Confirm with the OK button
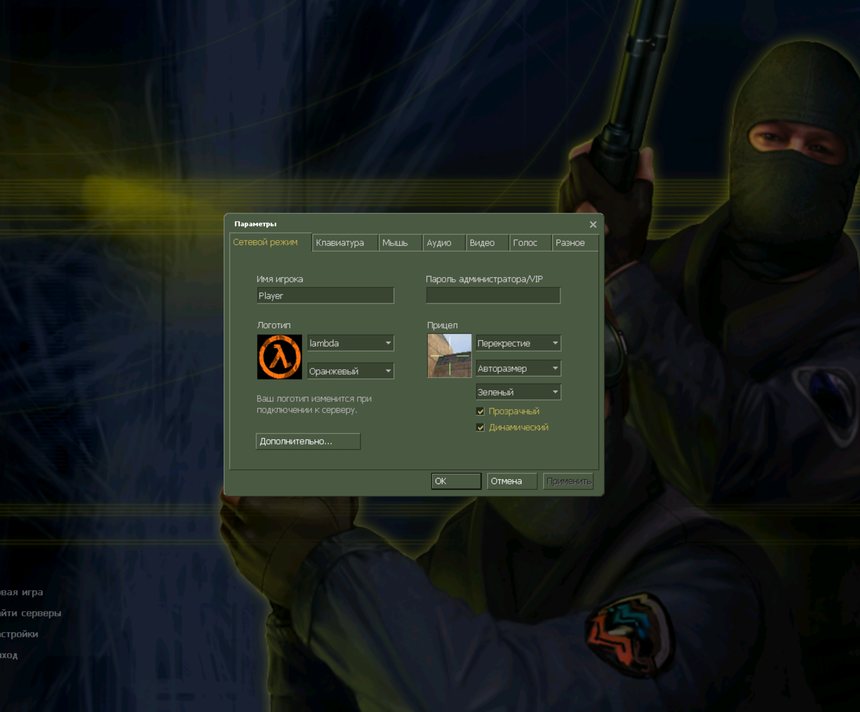 (456, 481)
